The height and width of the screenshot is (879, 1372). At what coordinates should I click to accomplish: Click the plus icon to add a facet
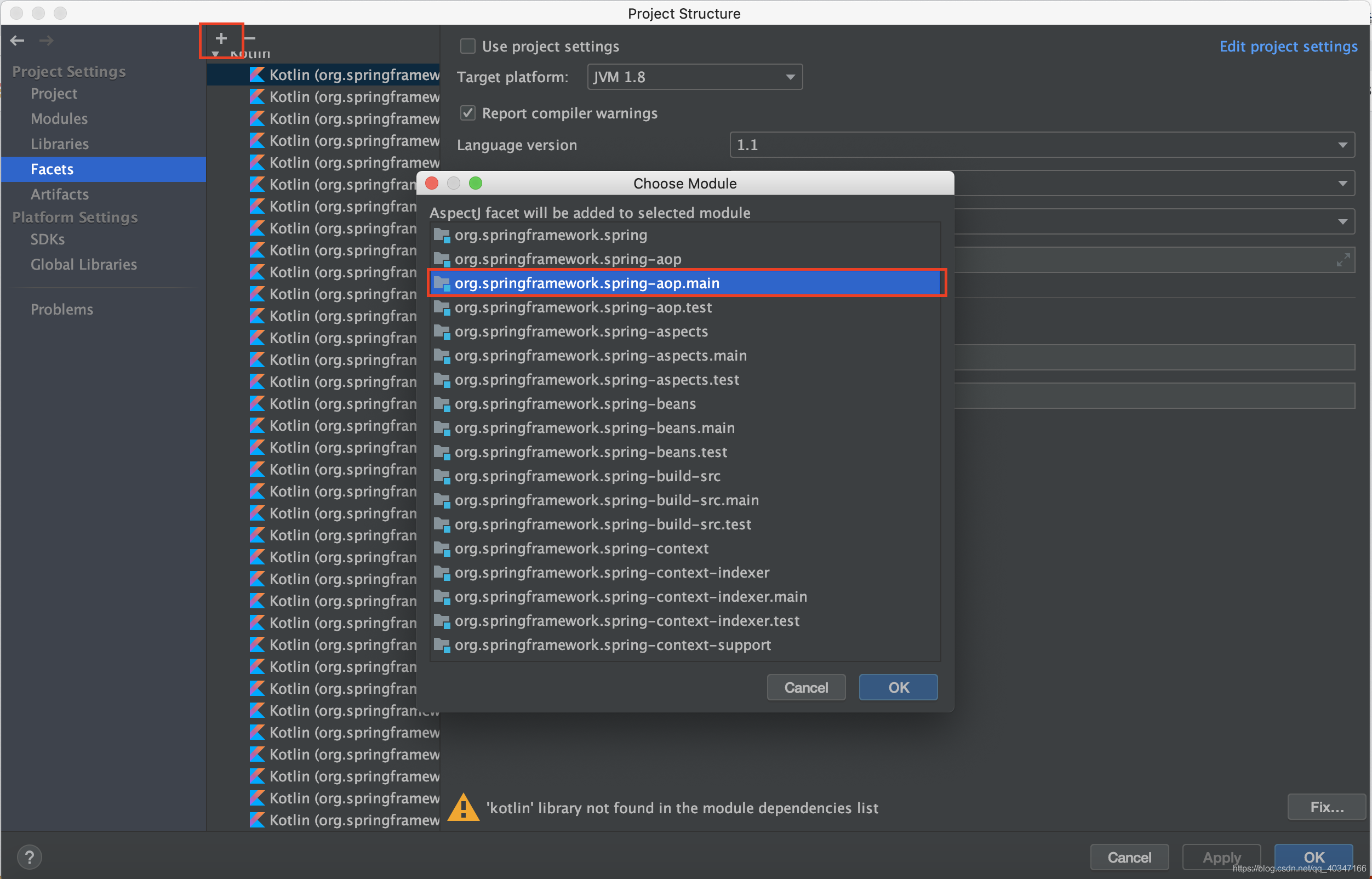221,38
